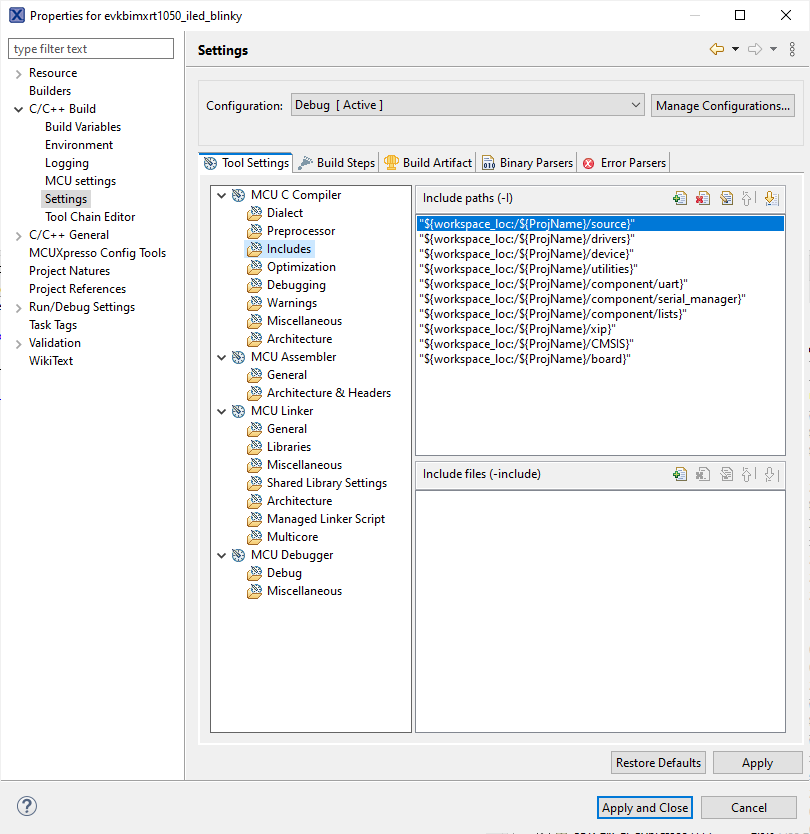This screenshot has width=810, height=834.
Task: Select Multicore under MCU Linker
Action: (x=293, y=537)
